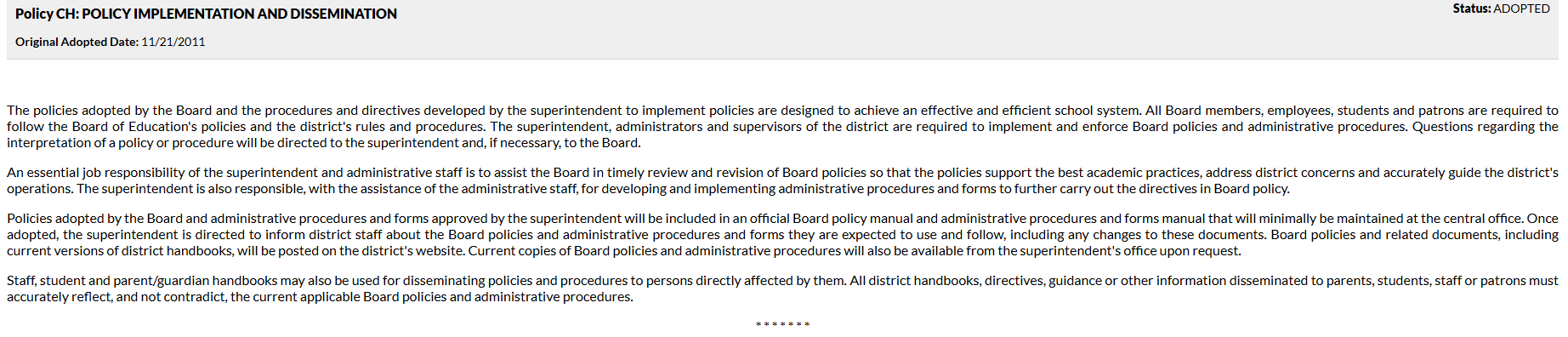This screenshot has width=1568, height=337.
Task: Click the paragraph starting "Policies adopted by the Board"
Action: click(782, 235)
